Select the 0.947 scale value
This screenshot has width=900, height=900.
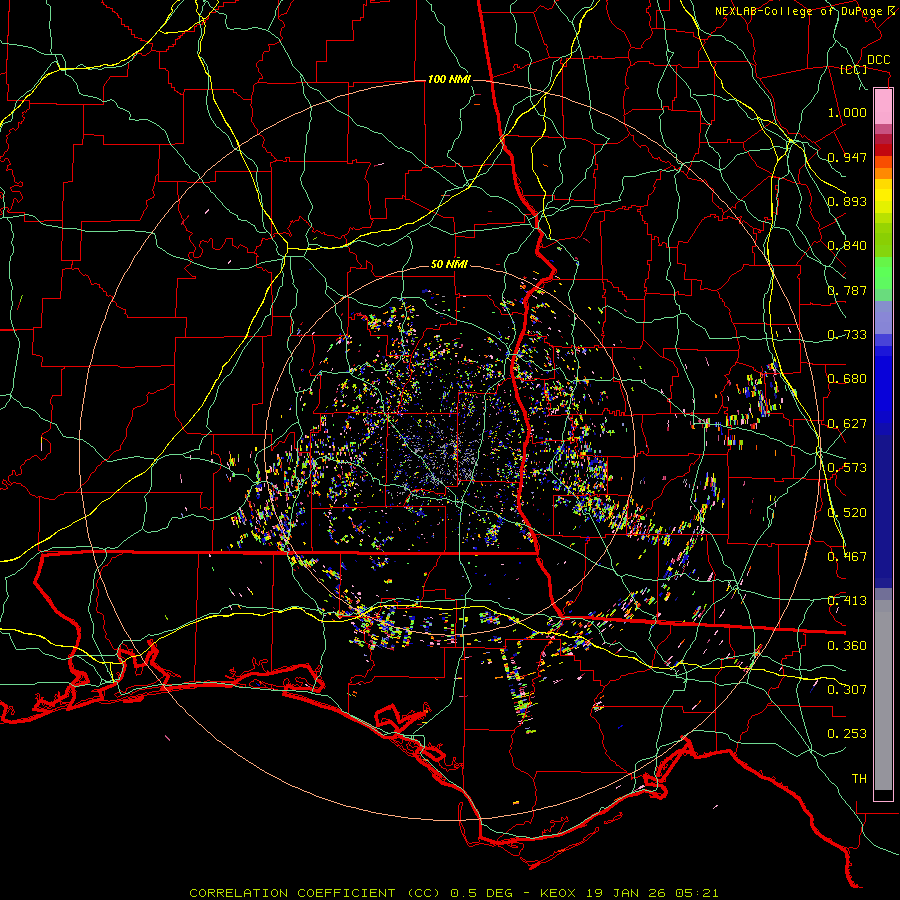coord(847,157)
